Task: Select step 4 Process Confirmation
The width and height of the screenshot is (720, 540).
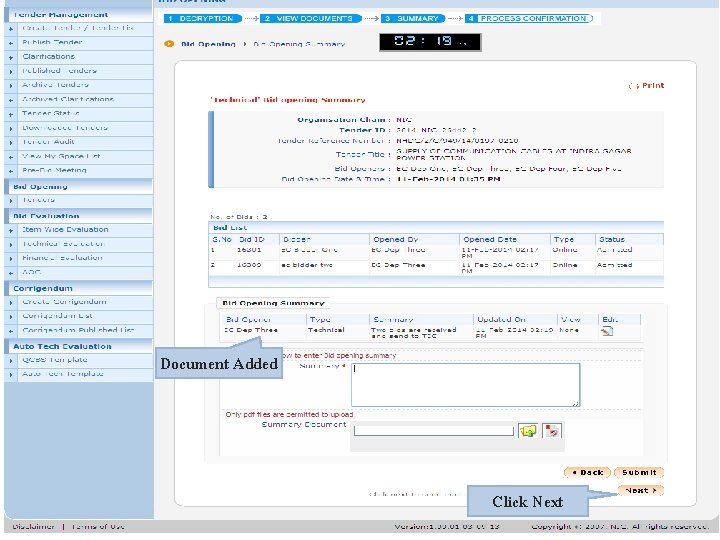Action: 529,18
